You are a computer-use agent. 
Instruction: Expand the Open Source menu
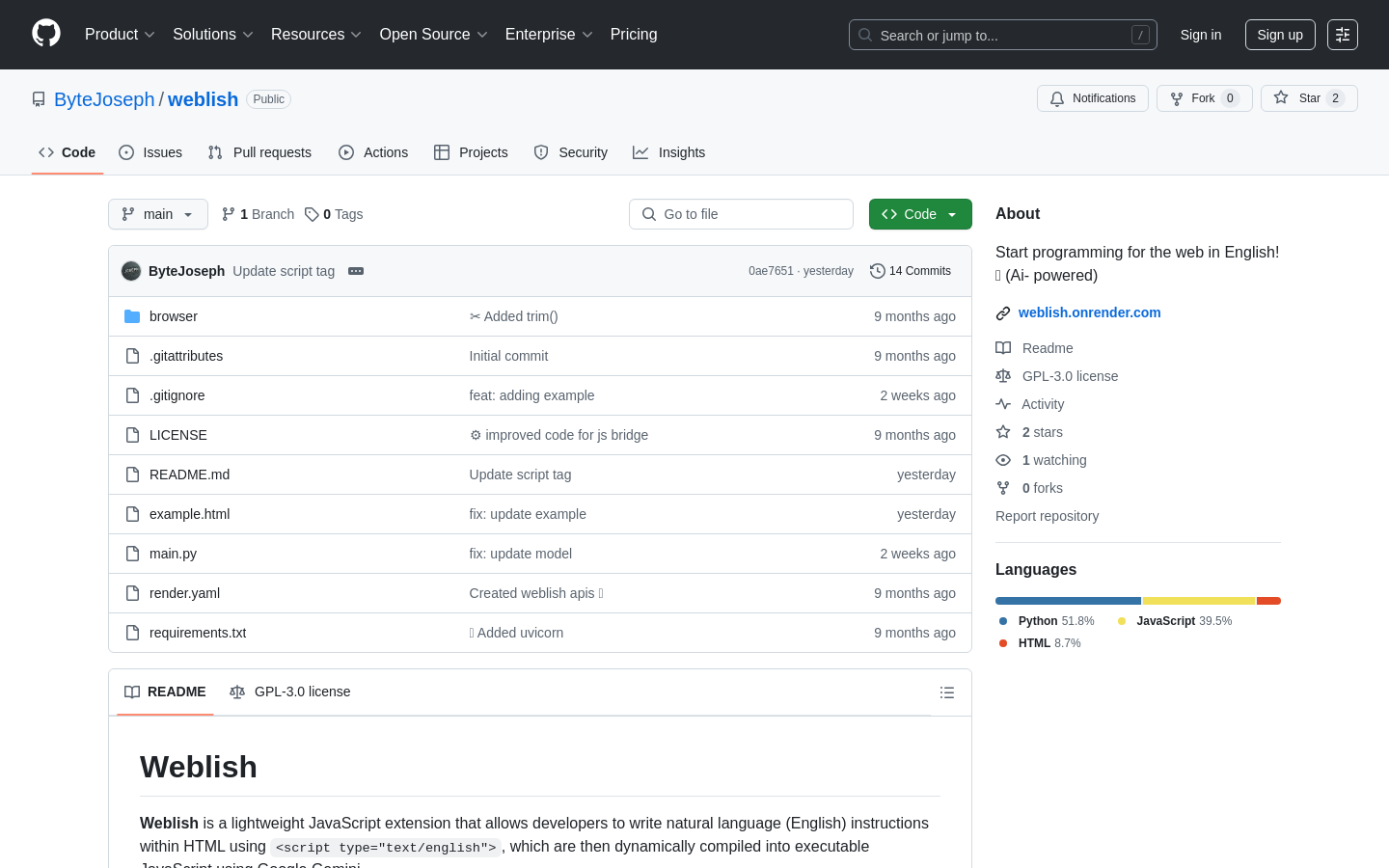point(434,34)
